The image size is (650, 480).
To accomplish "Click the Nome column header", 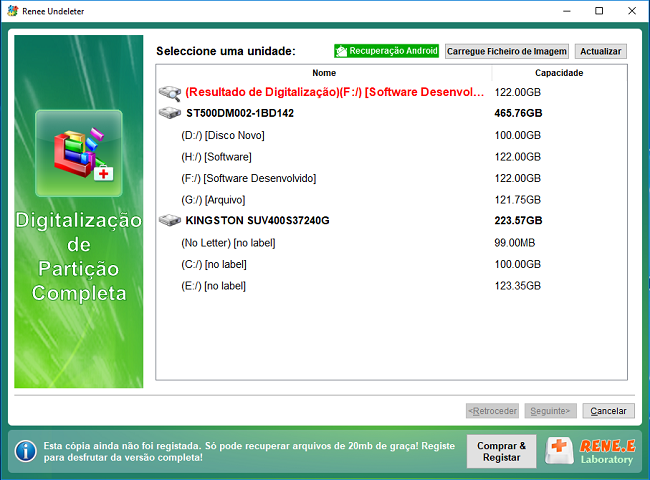I will click(x=324, y=73).
